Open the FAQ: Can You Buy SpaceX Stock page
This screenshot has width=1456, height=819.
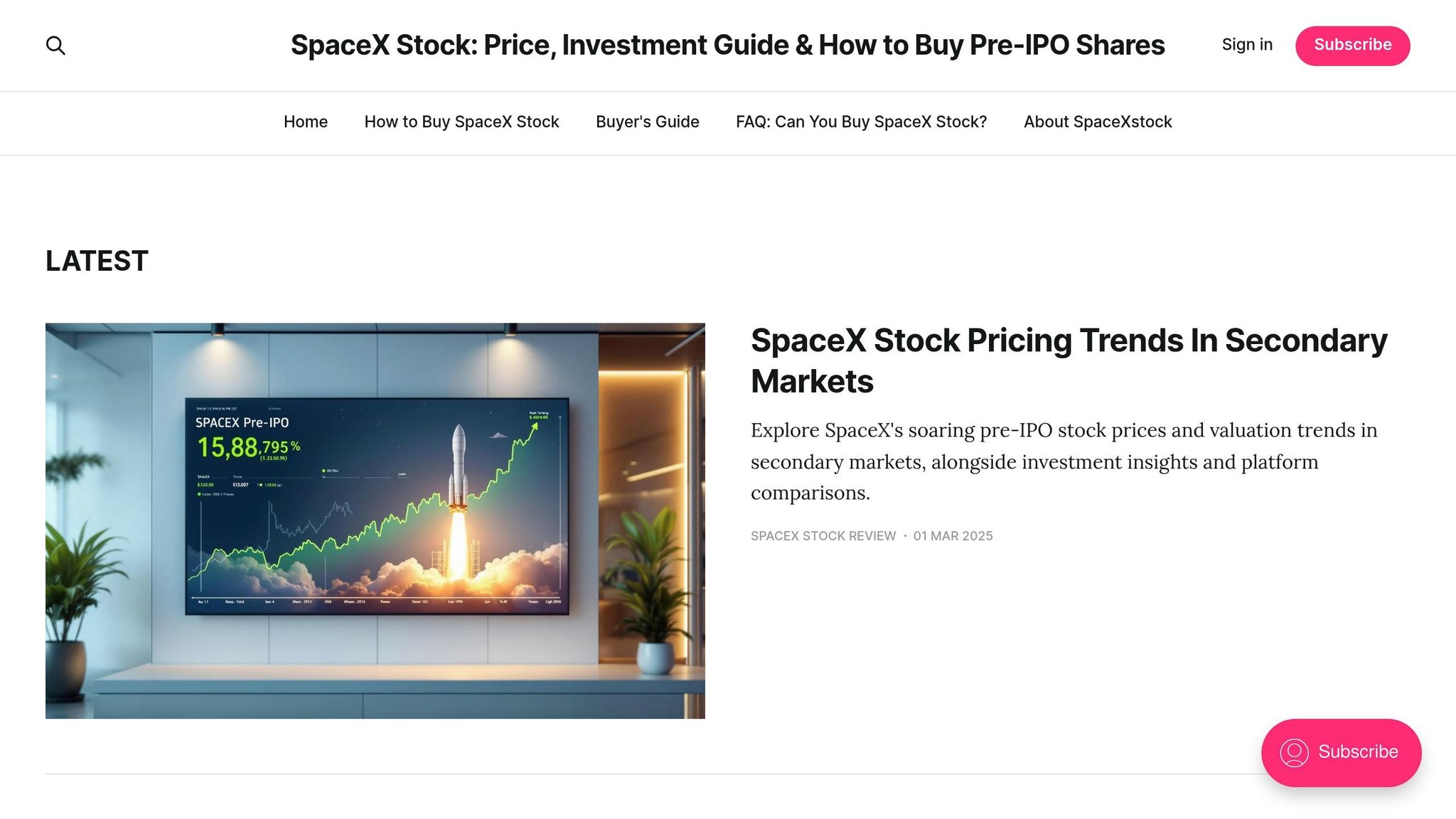861,122
